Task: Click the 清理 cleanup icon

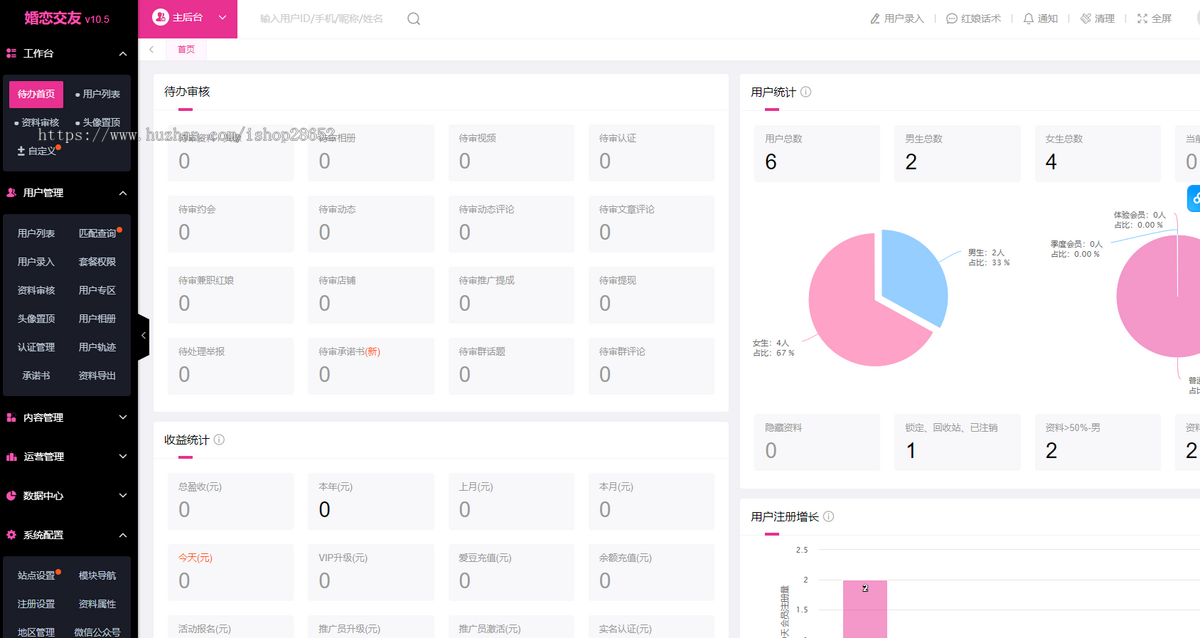Action: point(1085,19)
